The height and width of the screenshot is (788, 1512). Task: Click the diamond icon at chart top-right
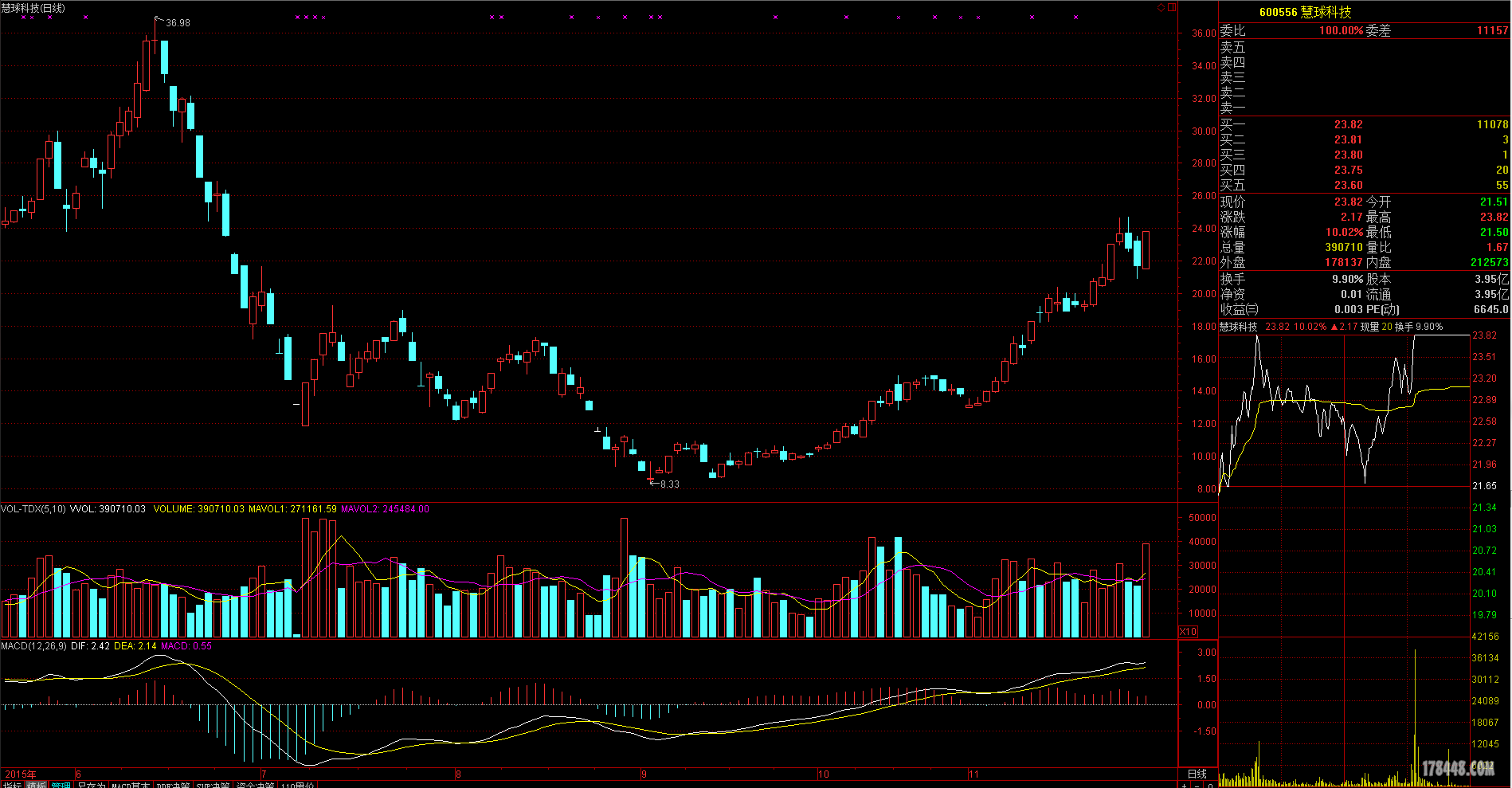click(x=1161, y=7)
